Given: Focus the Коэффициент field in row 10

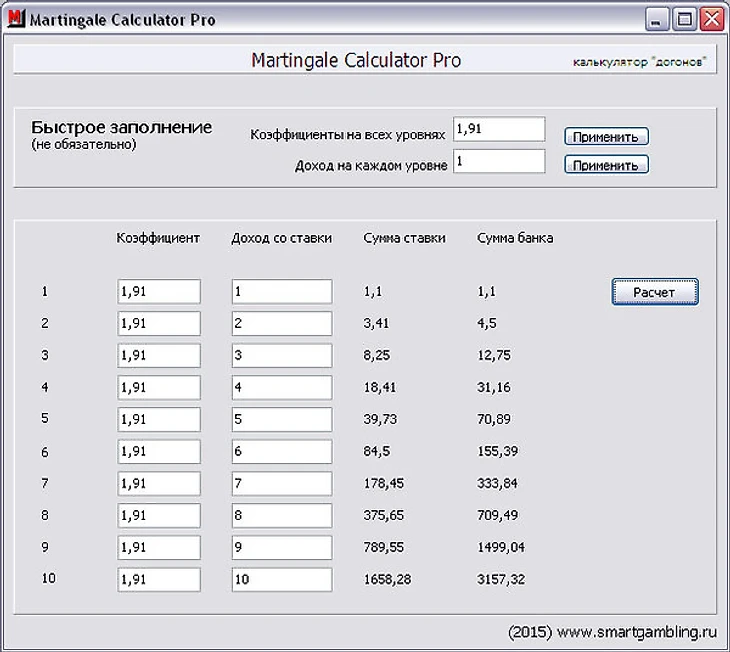Looking at the screenshot, I should coord(158,579).
